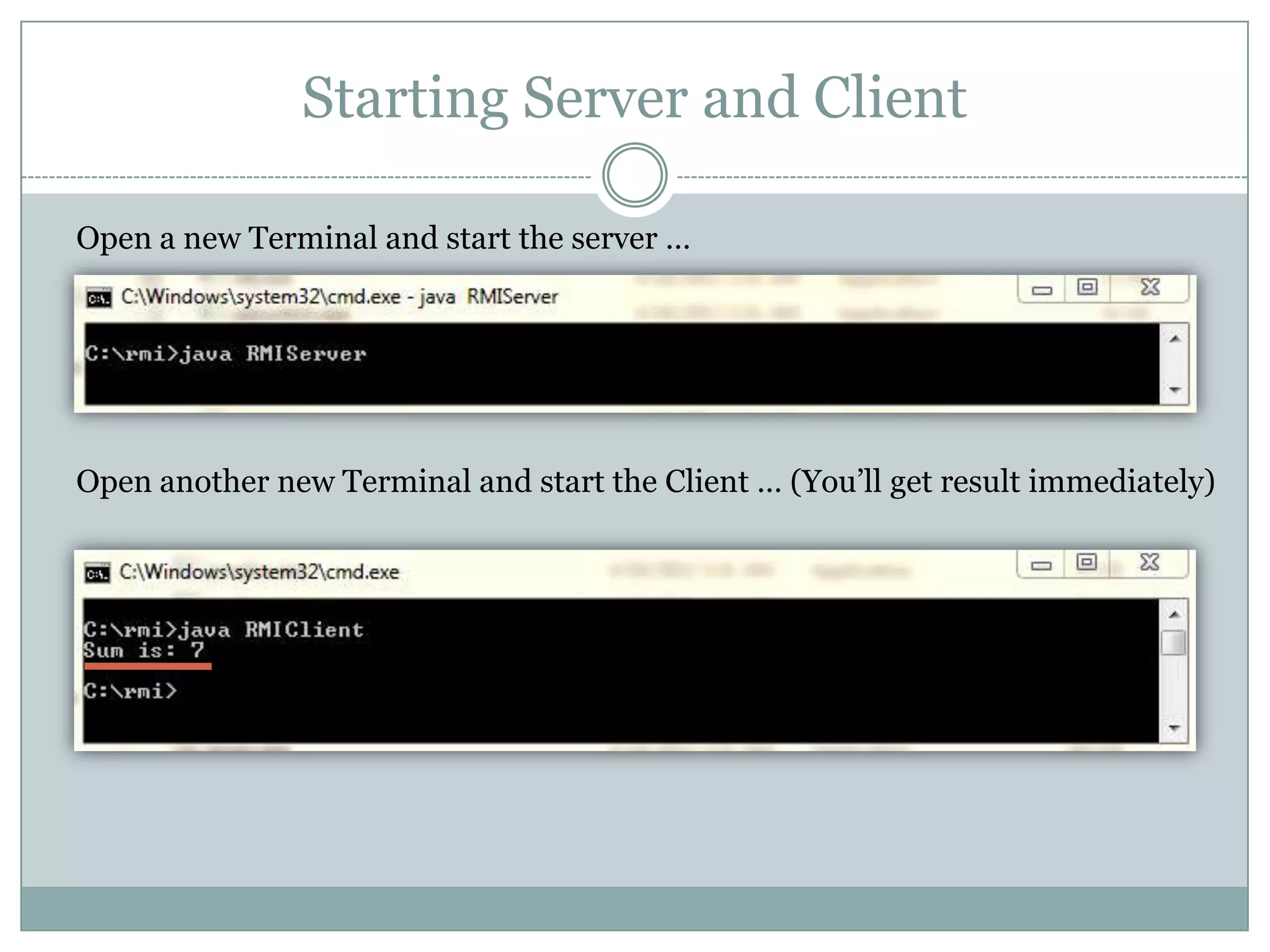The height and width of the screenshot is (952, 1270).
Task: Click title 'C:\Windows\system32\cmd.exe - java RMIServer'
Action: click(x=340, y=297)
